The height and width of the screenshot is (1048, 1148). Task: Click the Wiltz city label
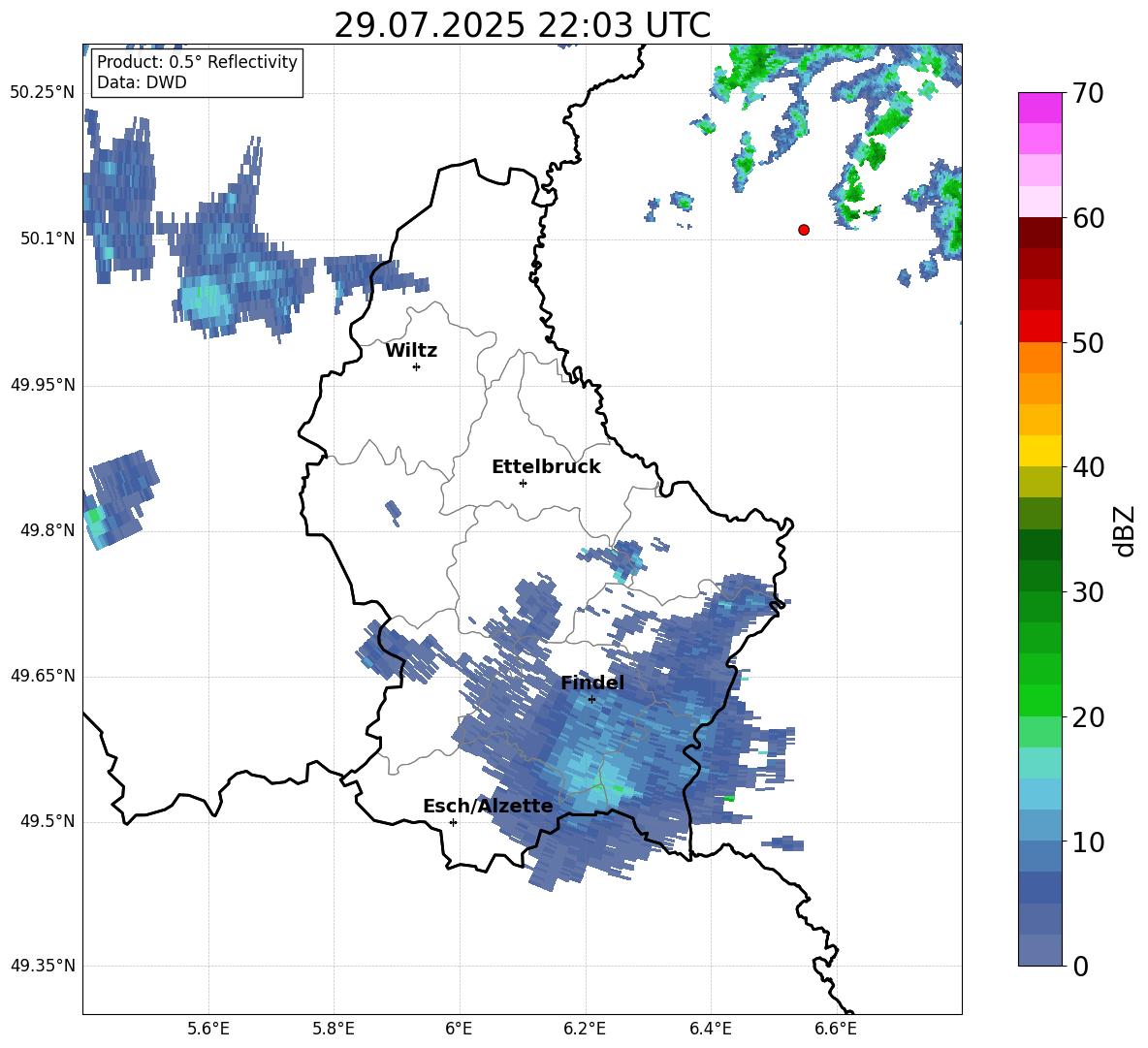(411, 351)
